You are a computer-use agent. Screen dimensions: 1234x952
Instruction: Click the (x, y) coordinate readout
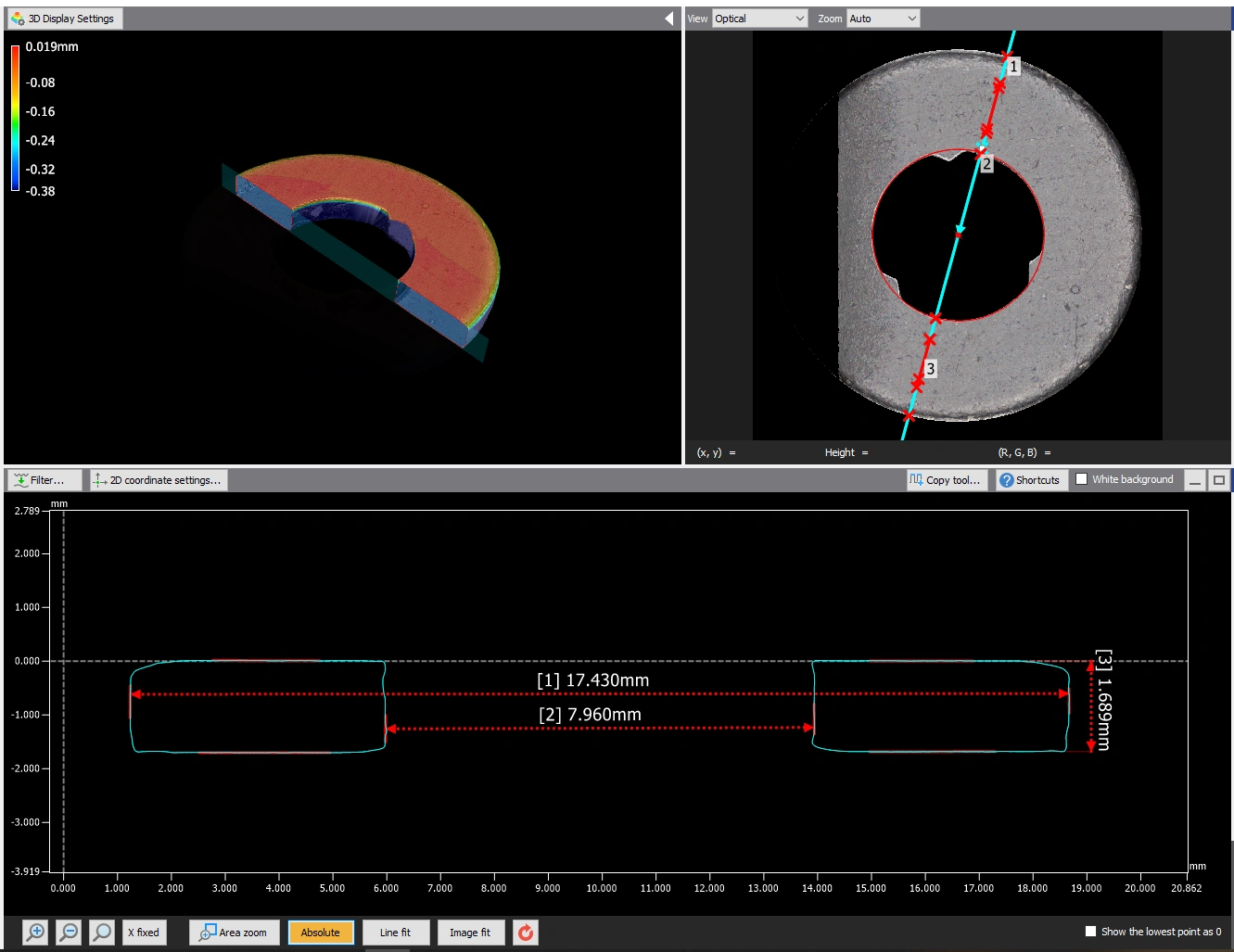[716, 452]
